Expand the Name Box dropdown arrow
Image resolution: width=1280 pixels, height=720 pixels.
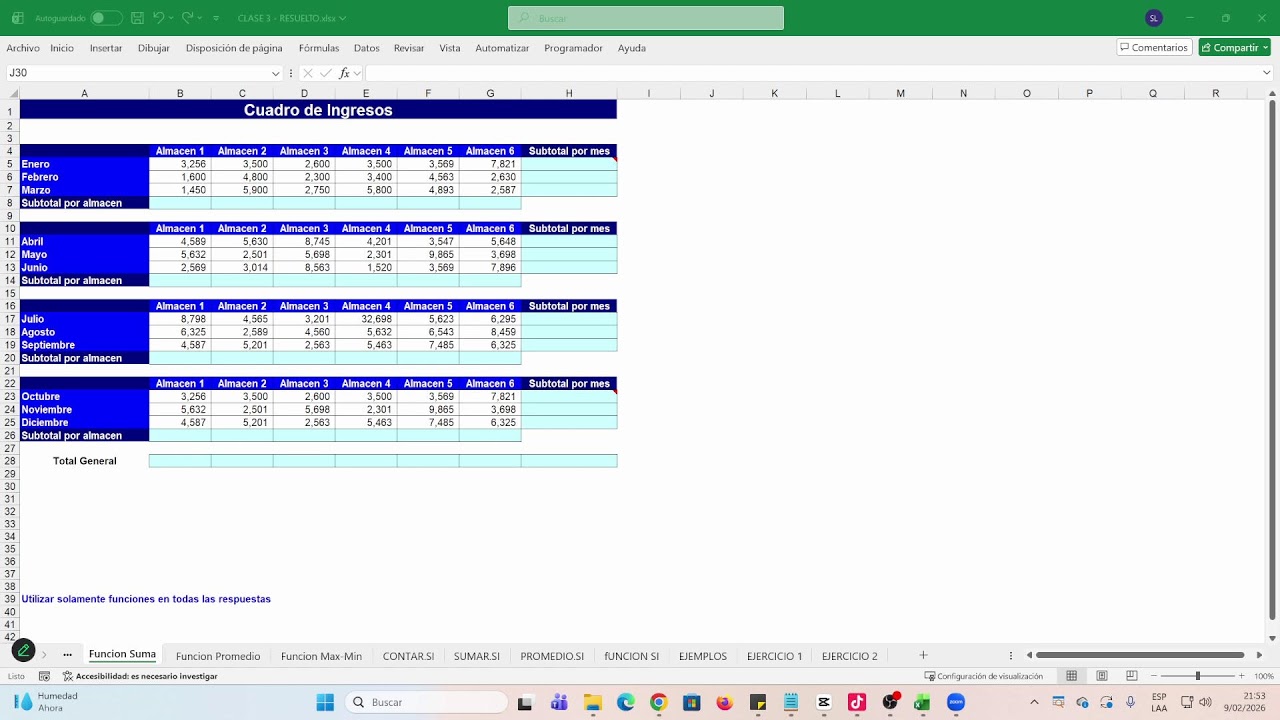tap(276, 73)
